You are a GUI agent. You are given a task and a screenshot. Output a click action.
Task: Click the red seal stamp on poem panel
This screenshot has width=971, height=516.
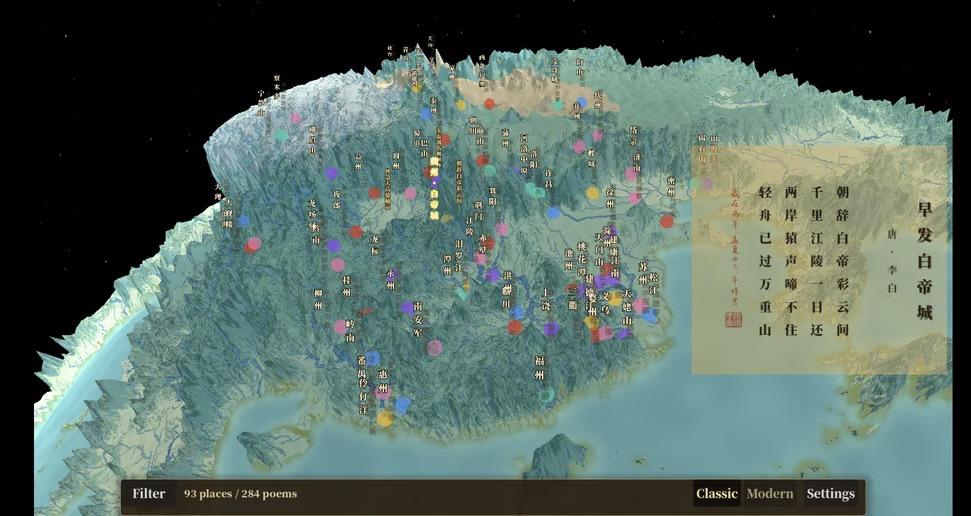733,320
